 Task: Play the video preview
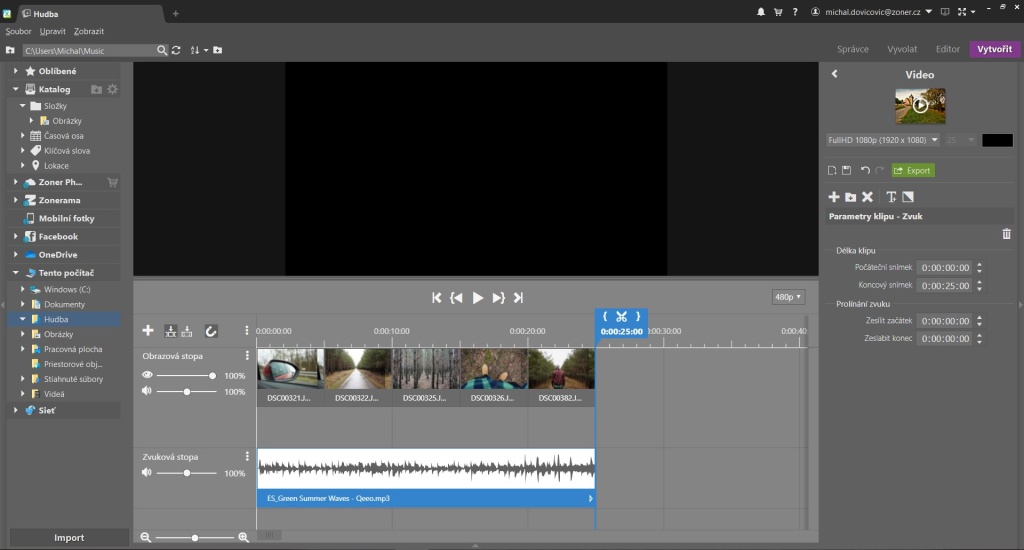(477, 298)
